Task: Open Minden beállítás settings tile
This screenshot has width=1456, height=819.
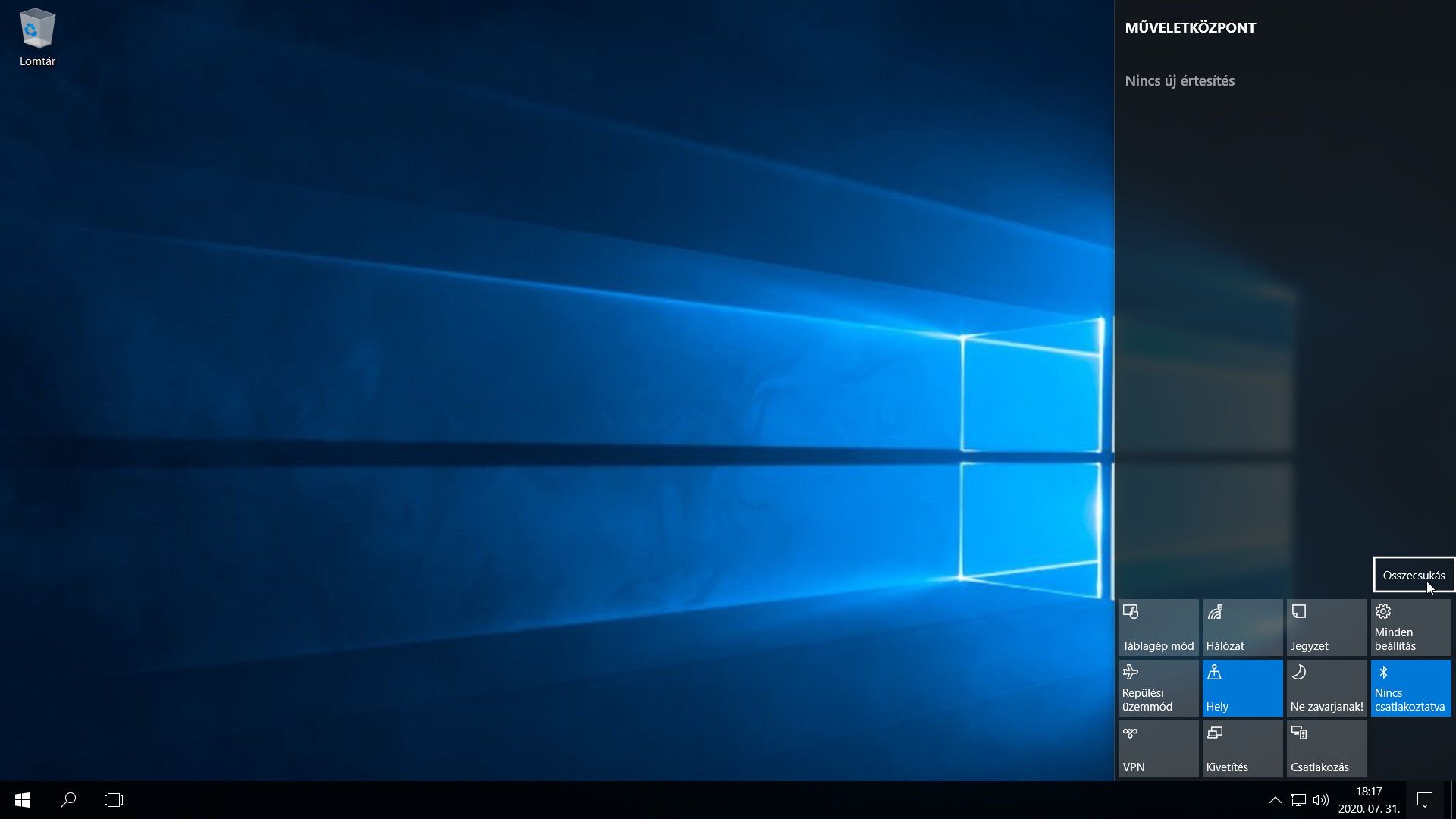Action: [1410, 627]
